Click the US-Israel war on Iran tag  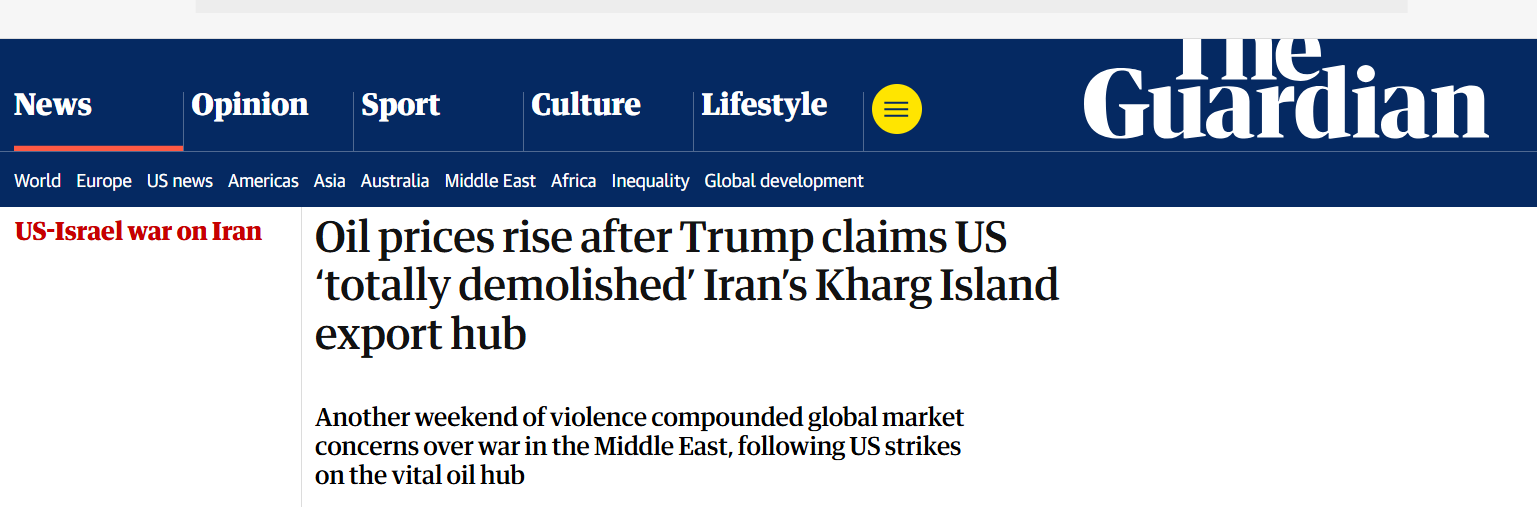pos(138,232)
